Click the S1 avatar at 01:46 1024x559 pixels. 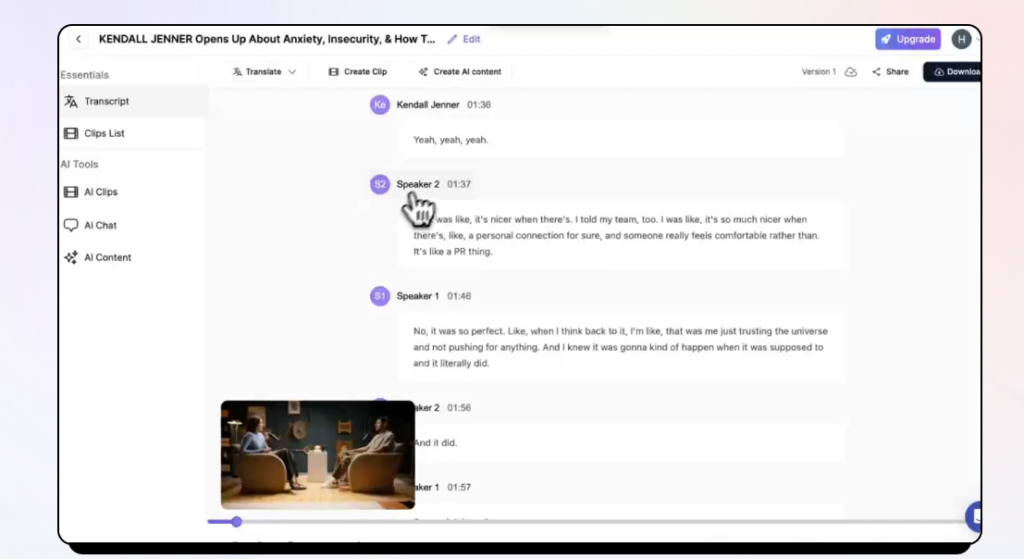(379, 296)
